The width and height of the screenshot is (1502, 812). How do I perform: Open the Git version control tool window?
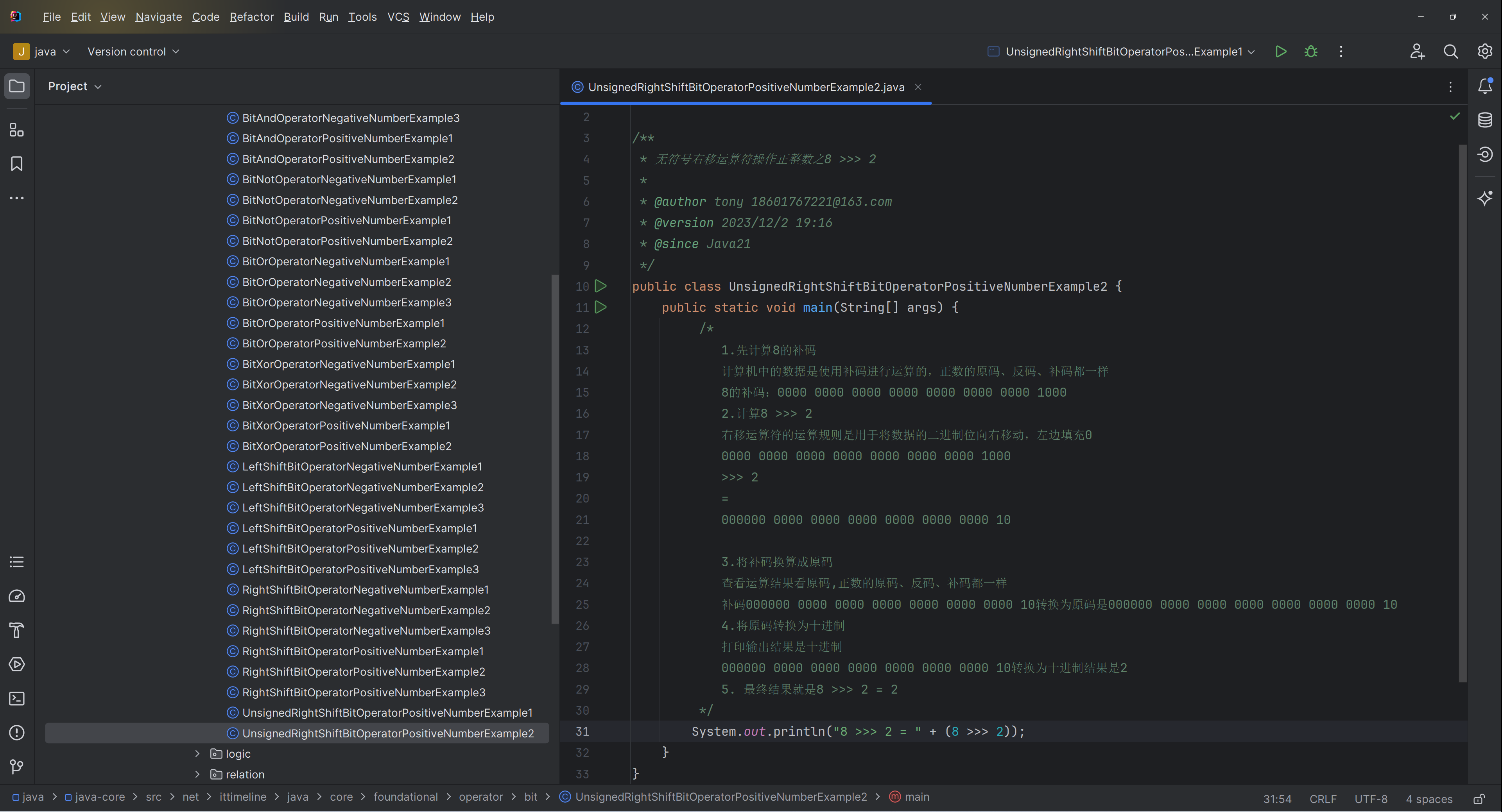[17, 767]
